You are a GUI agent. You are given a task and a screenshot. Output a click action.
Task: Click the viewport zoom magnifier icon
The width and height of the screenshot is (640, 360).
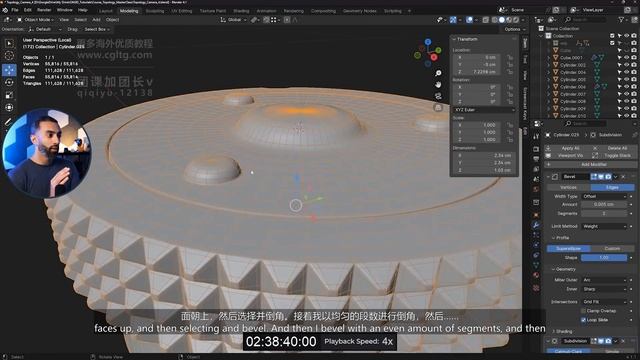click(438, 73)
